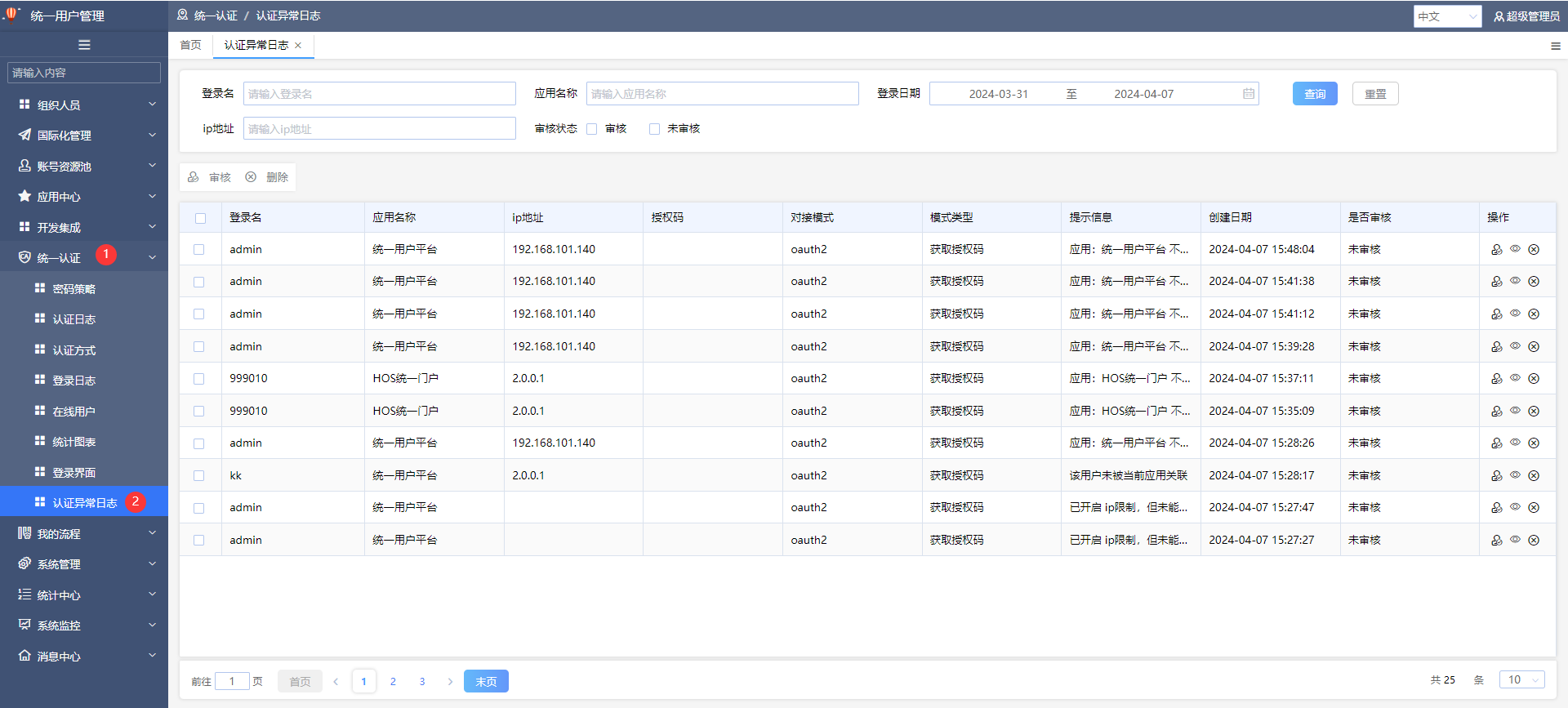Click the audit icon for the 15:41:38 row
1568x708 pixels.
click(1496, 281)
